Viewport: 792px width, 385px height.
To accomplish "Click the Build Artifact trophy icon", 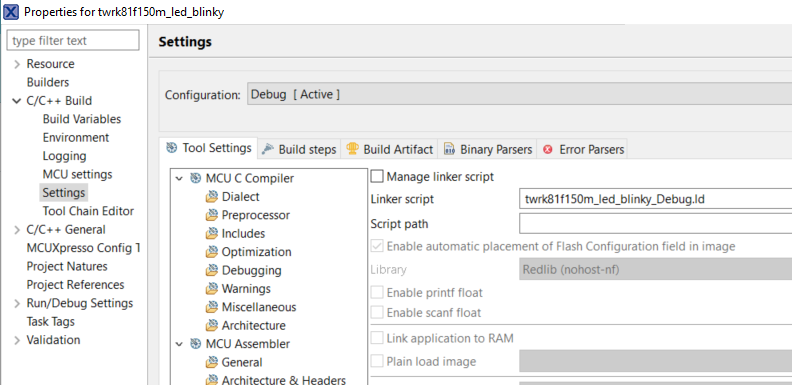I will pyautogui.click(x=352, y=149).
